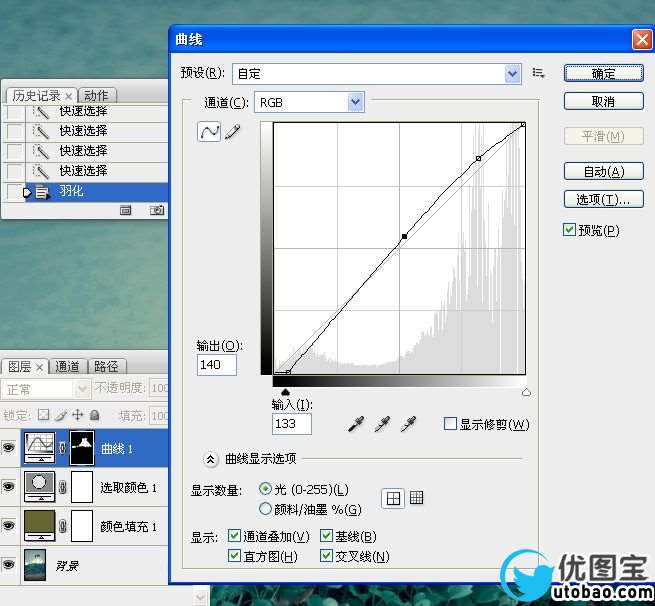Select the 选取颜色 1 adjustment thumbnail
655x606 pixels.
click(40, 487)
